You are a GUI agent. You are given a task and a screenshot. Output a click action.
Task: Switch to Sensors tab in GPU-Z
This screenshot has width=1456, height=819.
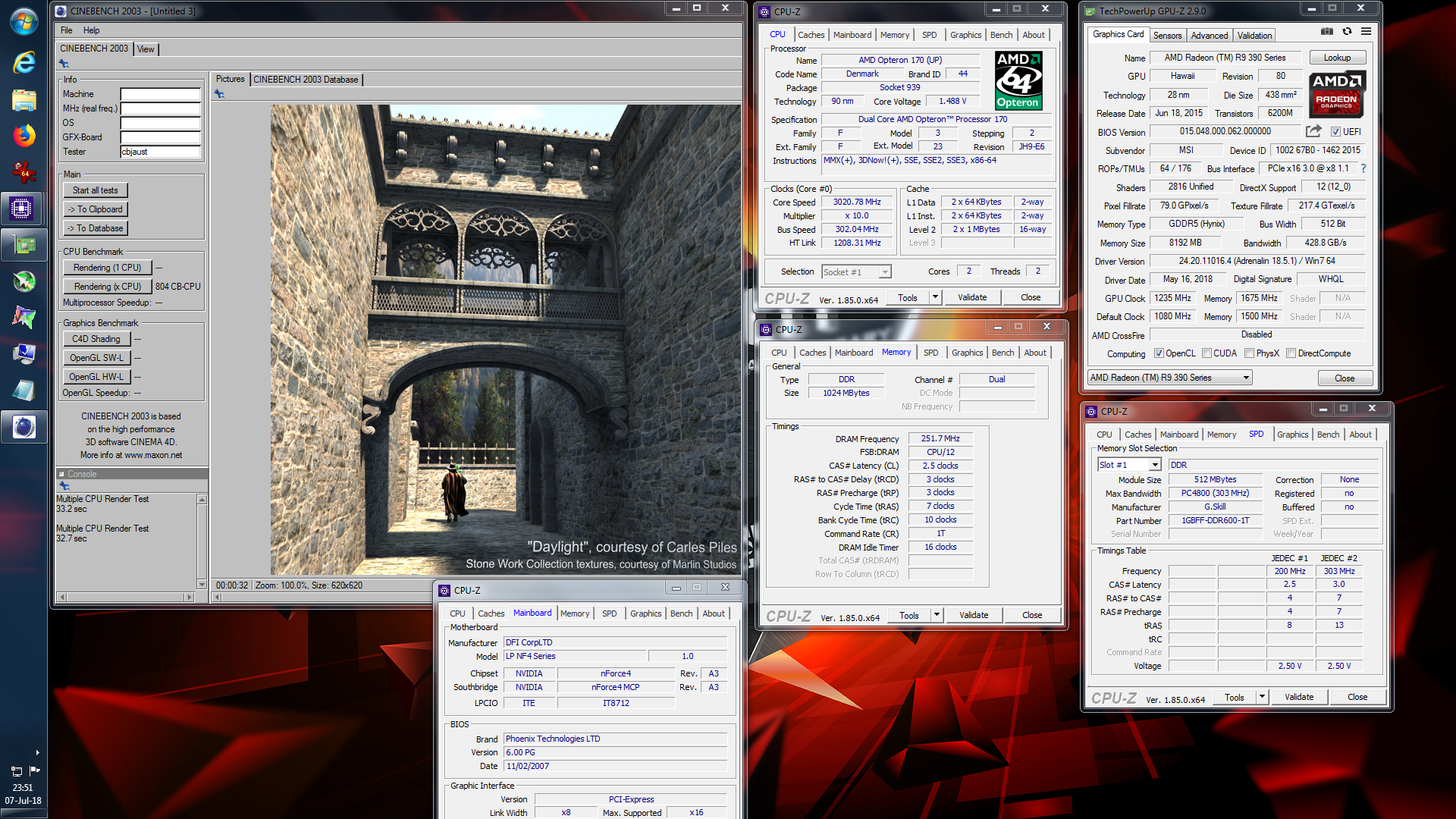1167,35
